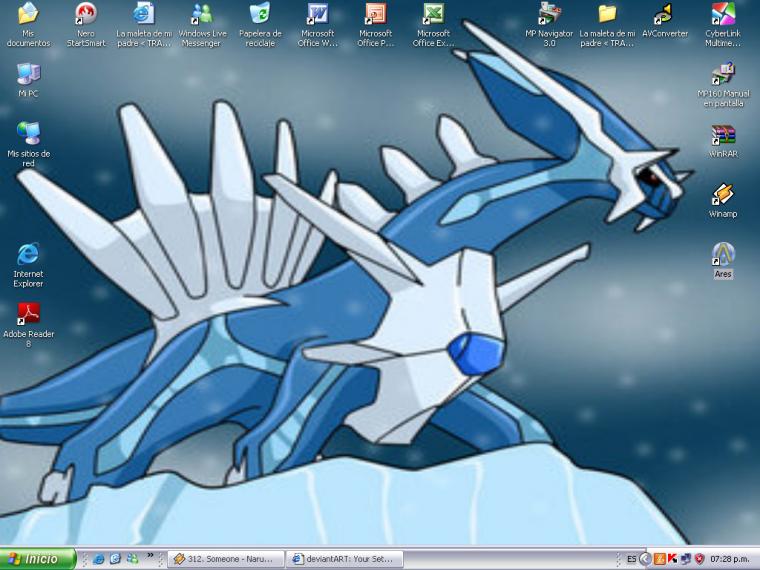This screenshot has height=570, width=760.
Task: Open La maleta de mi padre web document icon
Action: (143, 24)
